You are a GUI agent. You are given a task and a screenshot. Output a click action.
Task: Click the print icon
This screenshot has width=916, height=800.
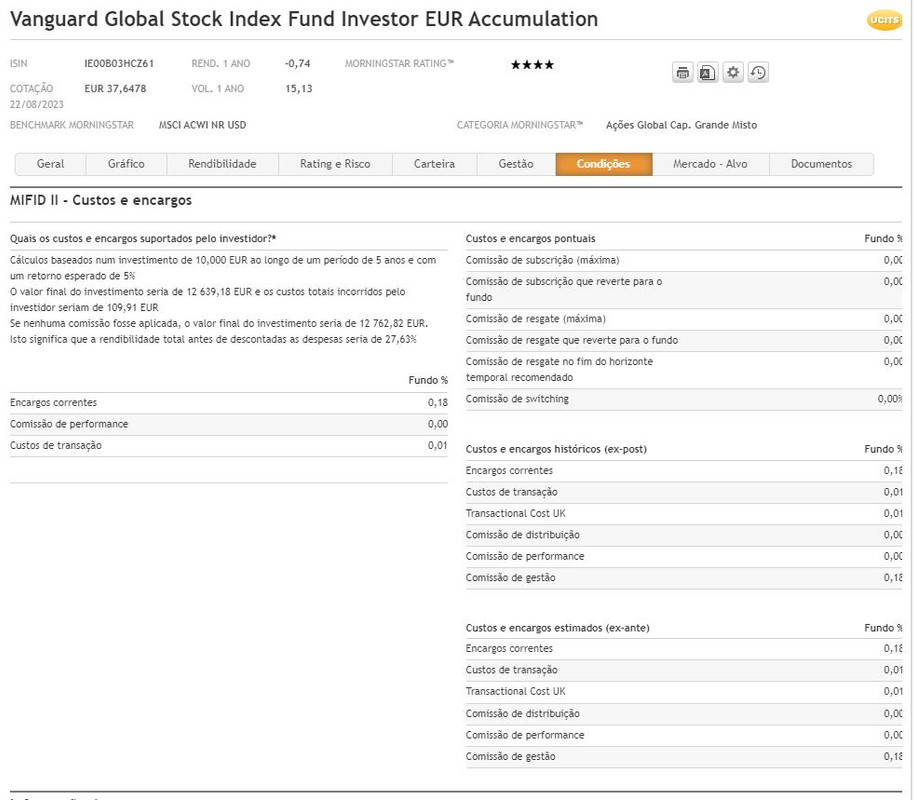point(682,73)
